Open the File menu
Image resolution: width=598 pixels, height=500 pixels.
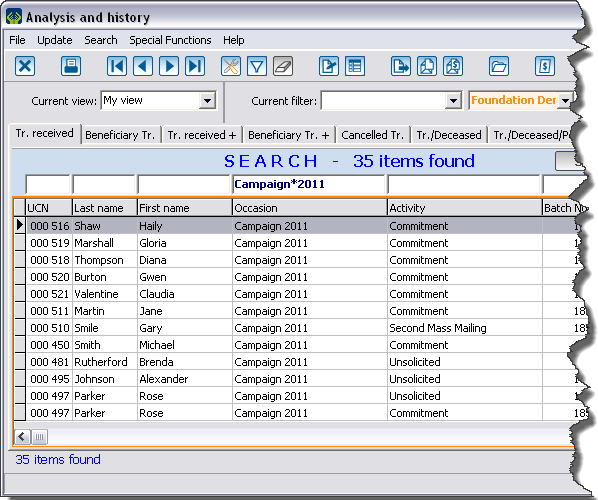(x=17, y=40)
